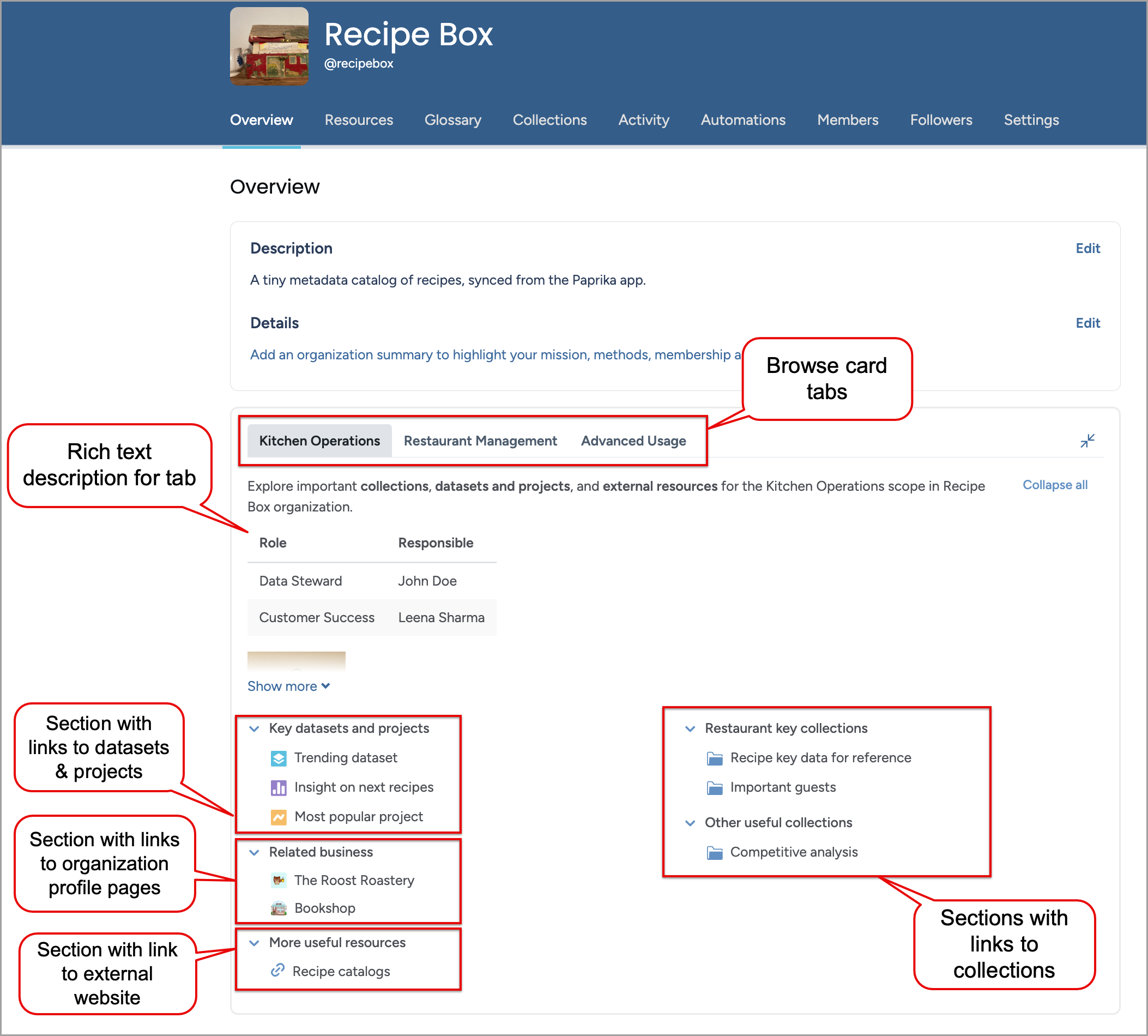Click The Roost Roastery organization icon

pyautogui.click(x=275, y=881)
